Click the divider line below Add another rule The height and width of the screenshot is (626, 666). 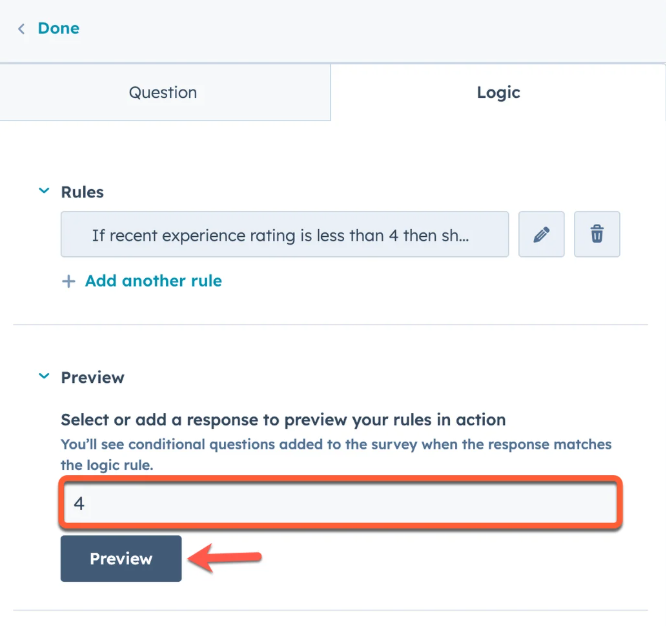pos(330,324)
